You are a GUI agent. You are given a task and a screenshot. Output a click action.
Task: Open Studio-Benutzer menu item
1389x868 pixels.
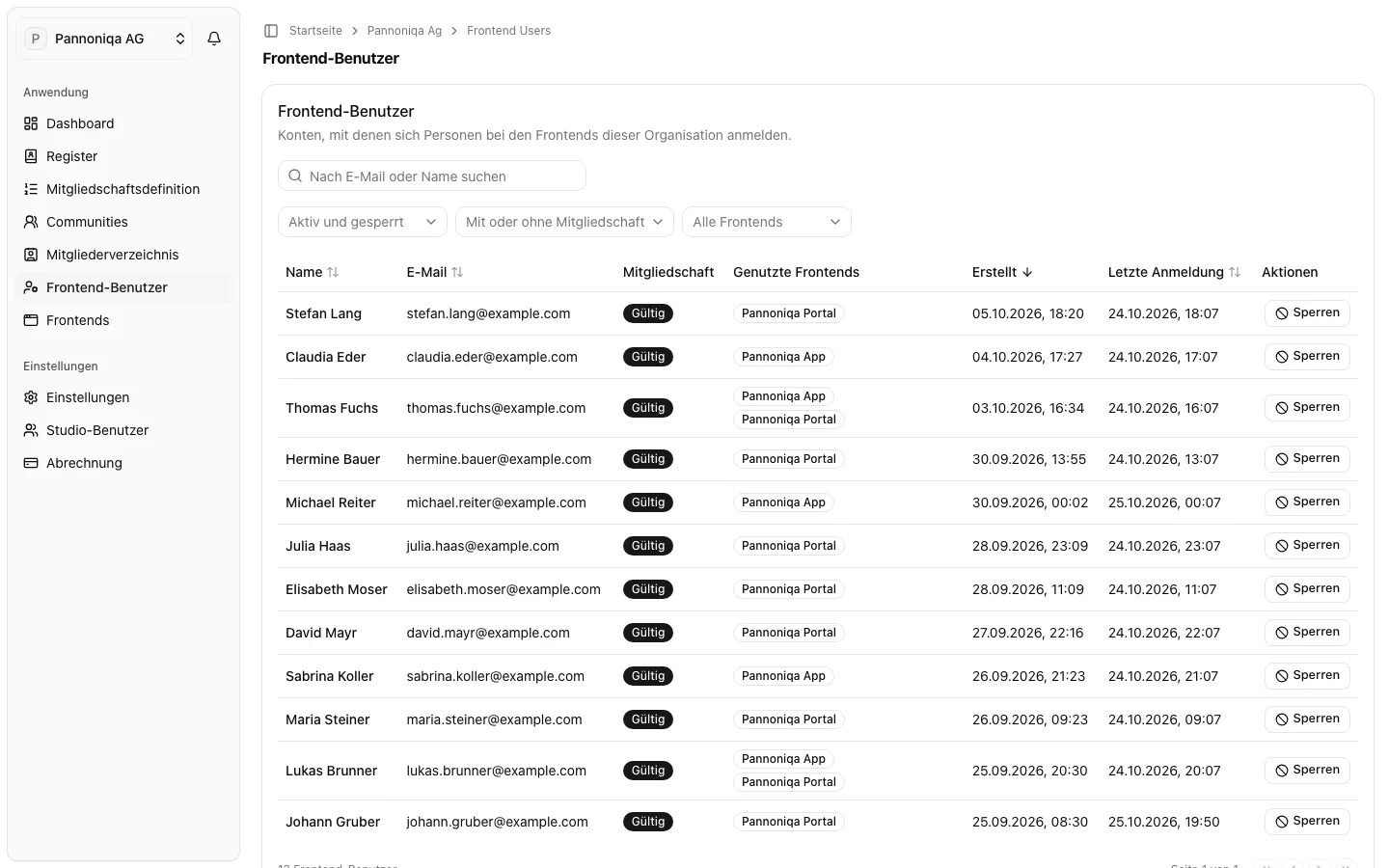click(x=123, y=430)
